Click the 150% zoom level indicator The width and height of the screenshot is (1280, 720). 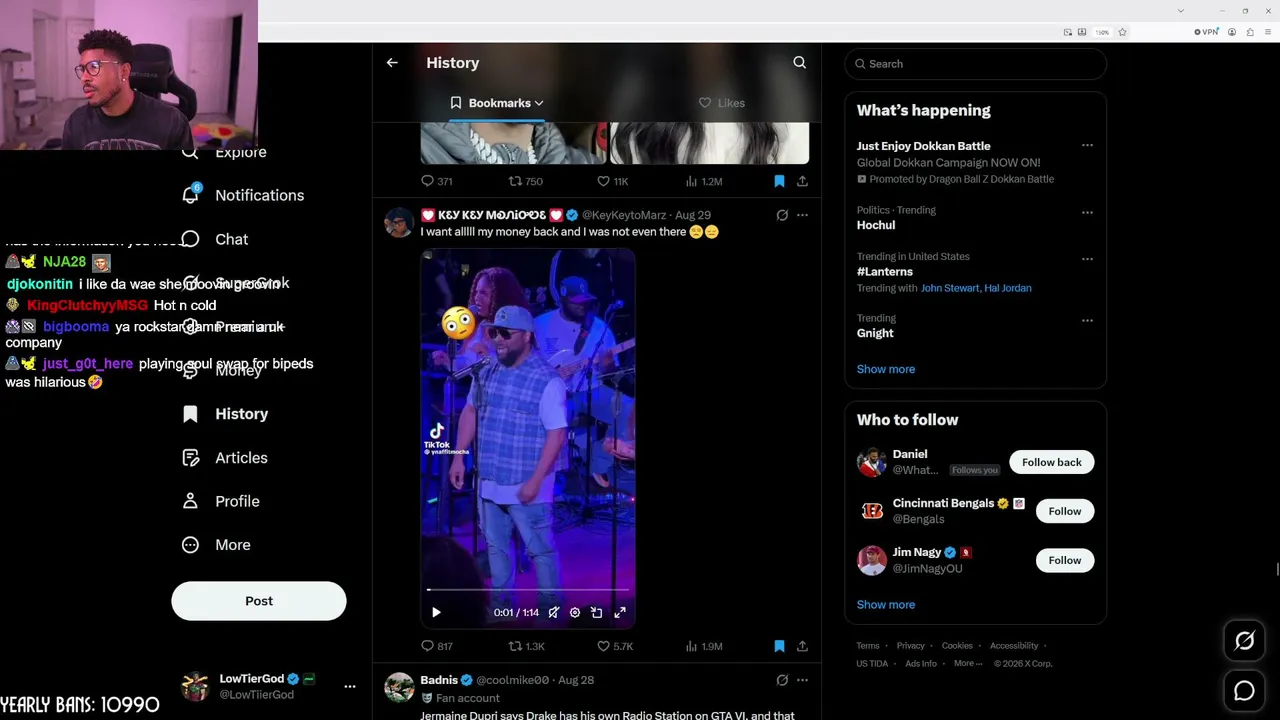[1102, 32]
